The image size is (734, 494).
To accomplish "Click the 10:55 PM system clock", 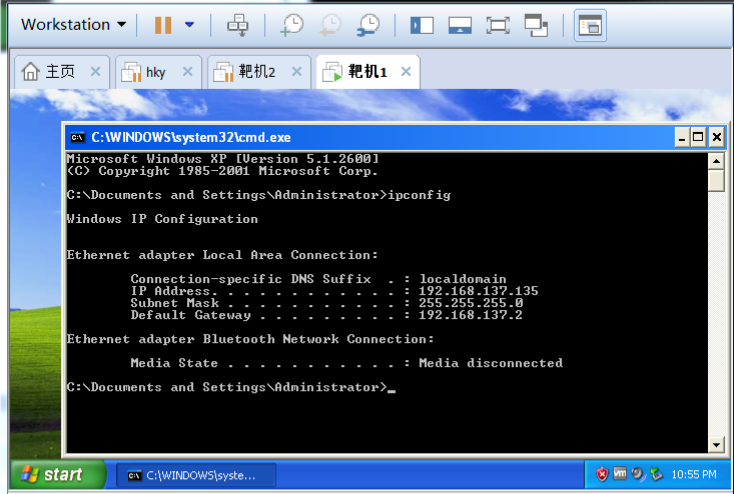I will coord(694,475).
